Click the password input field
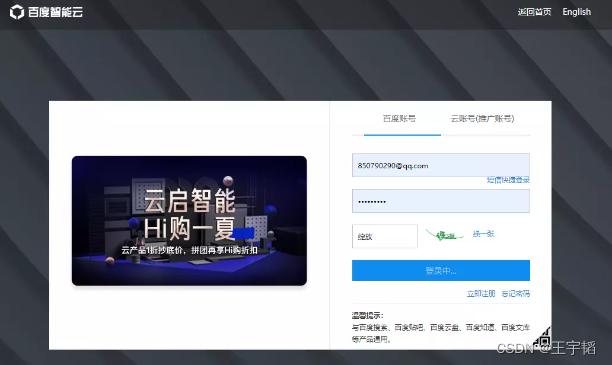This screenshot has height=365, width=612. click(441, 201)
